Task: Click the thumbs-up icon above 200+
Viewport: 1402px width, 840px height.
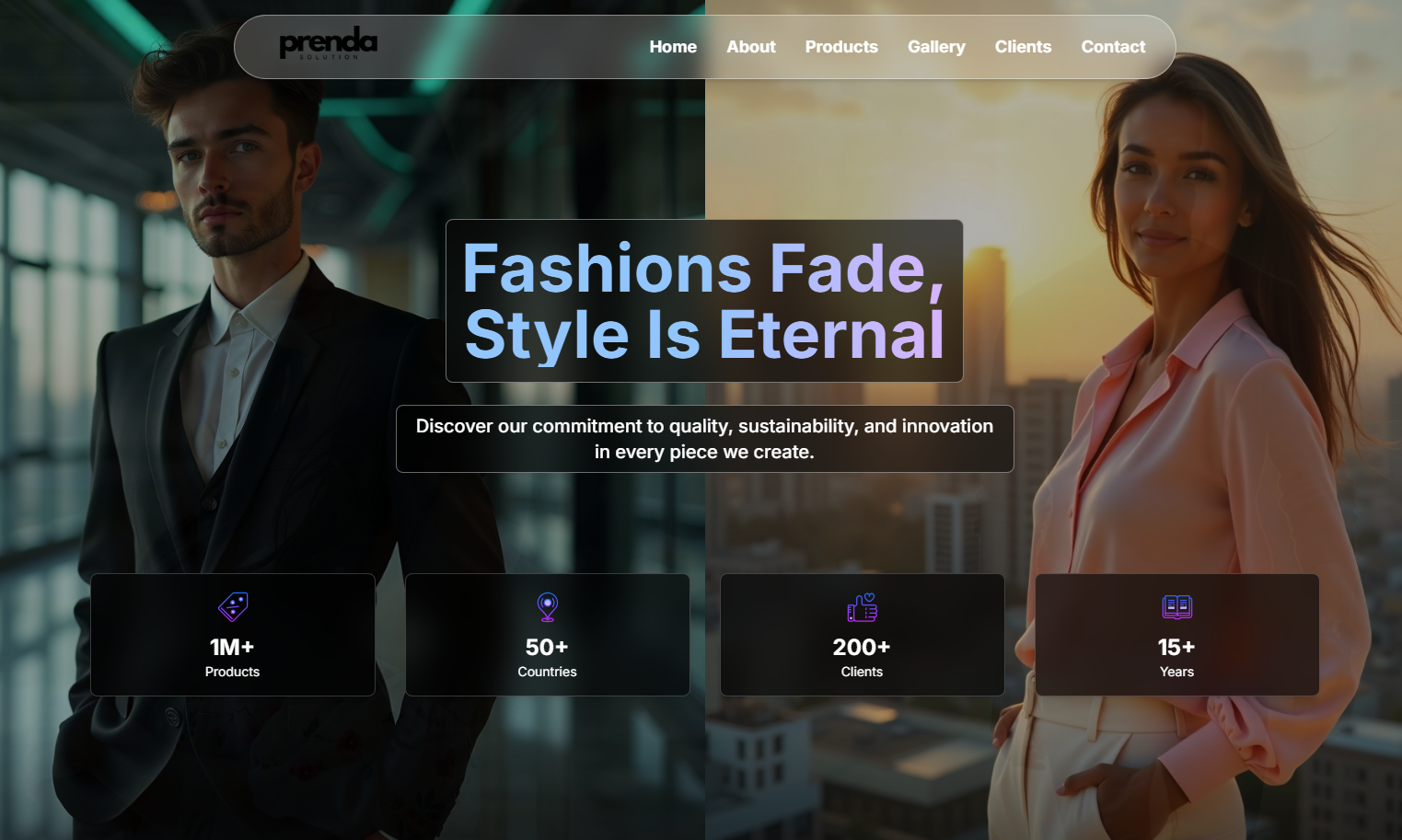Action: 863,607
